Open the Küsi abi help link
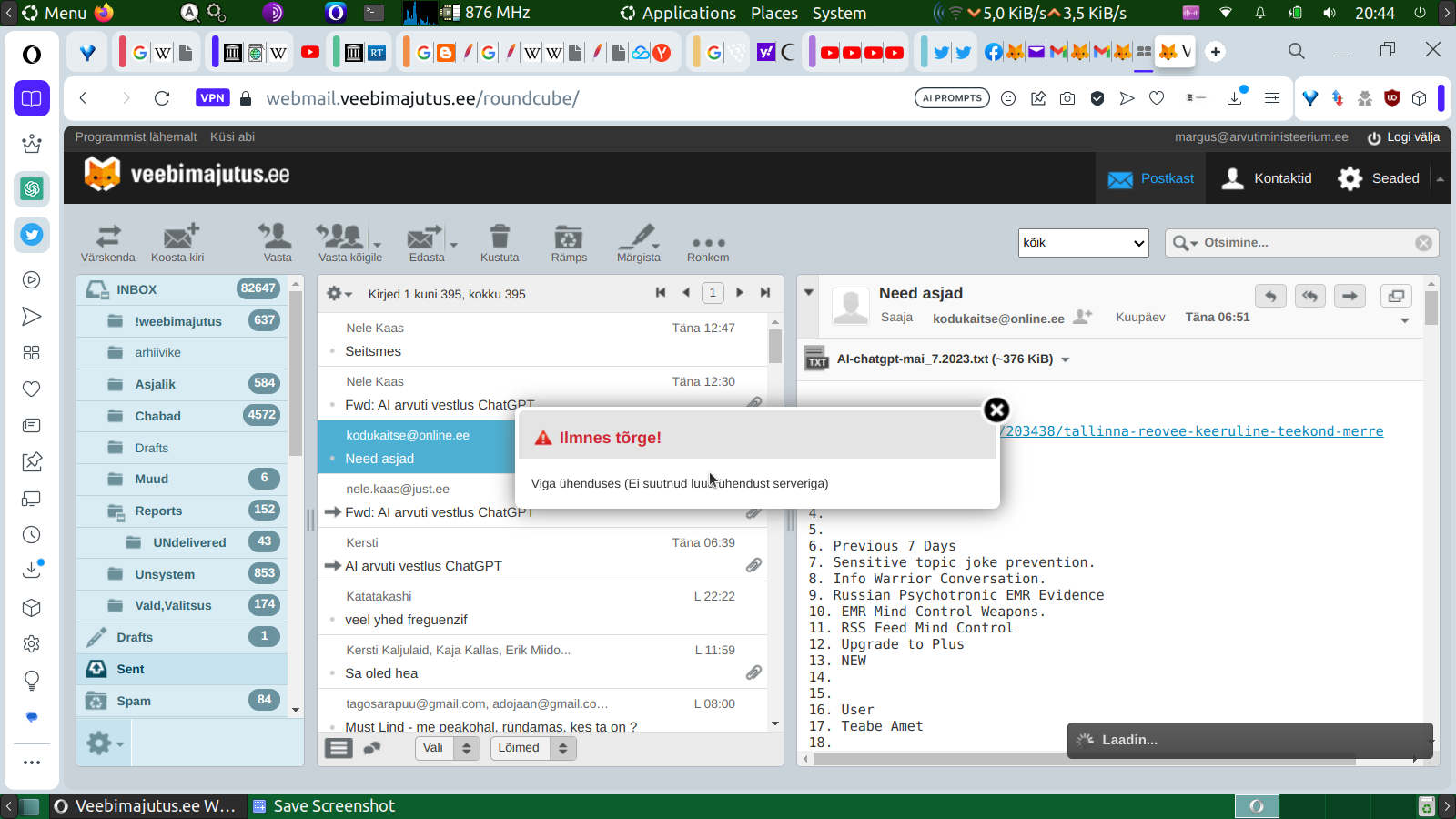This screenshot has width=1456, height=819. click(232, 137)
